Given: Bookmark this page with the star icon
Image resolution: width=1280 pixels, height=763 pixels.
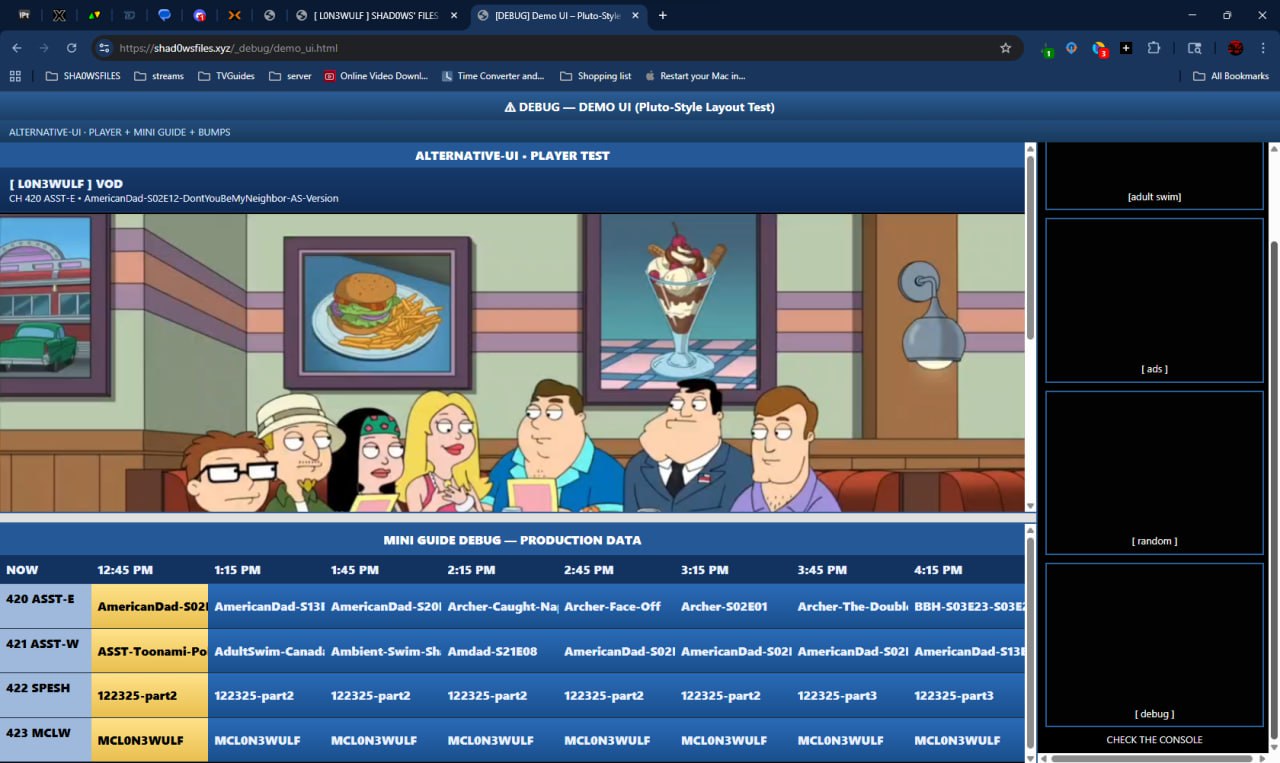Looking at the screenshot, I should point(1005,48).
